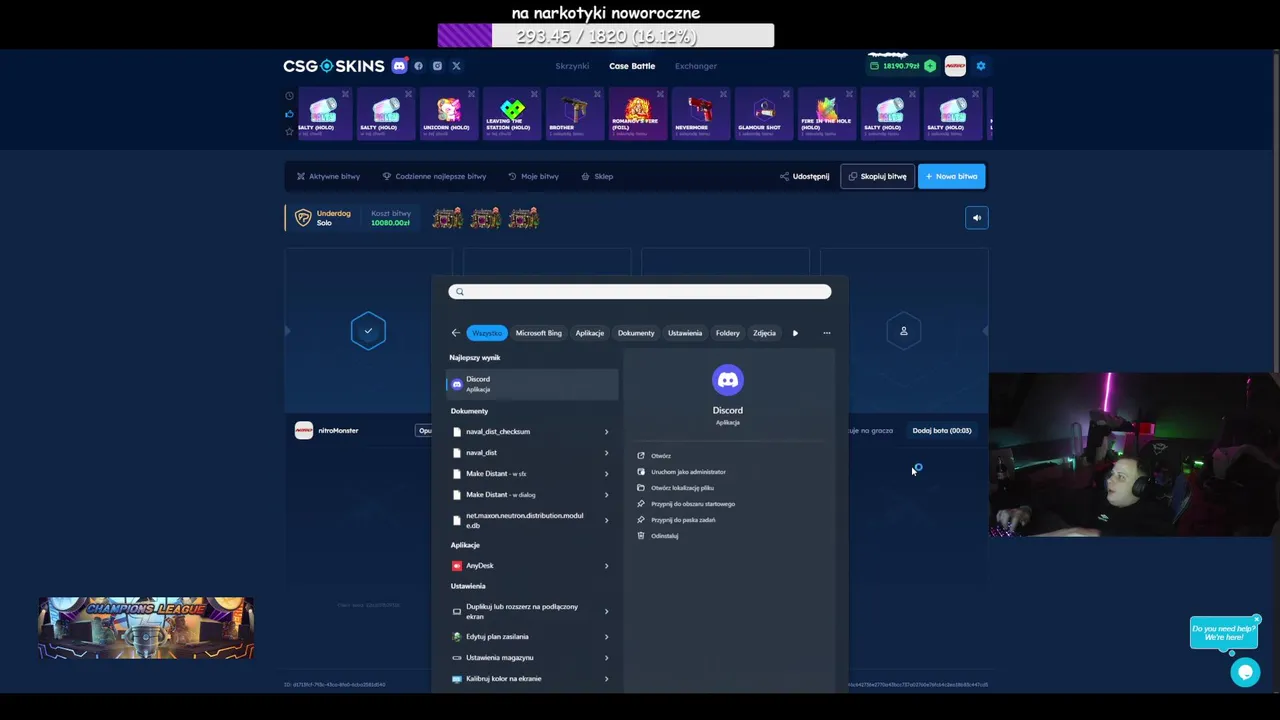Select the Ustawienia search filter
Screen dimensions: 1280x720
tap(685, 333)
